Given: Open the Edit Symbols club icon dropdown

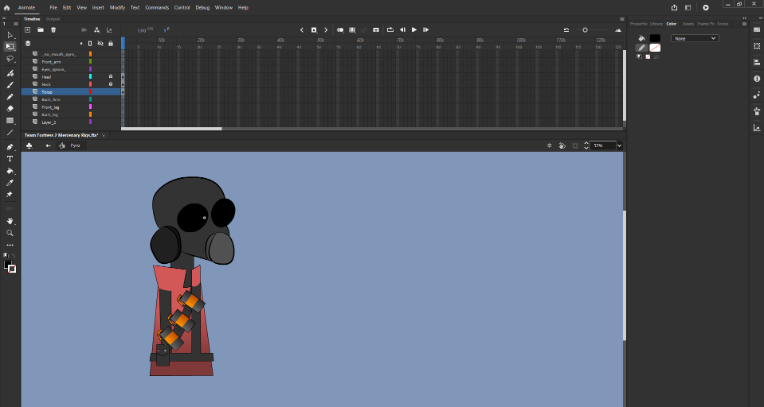Looking at the screenshot, I should tap(29, 146).
